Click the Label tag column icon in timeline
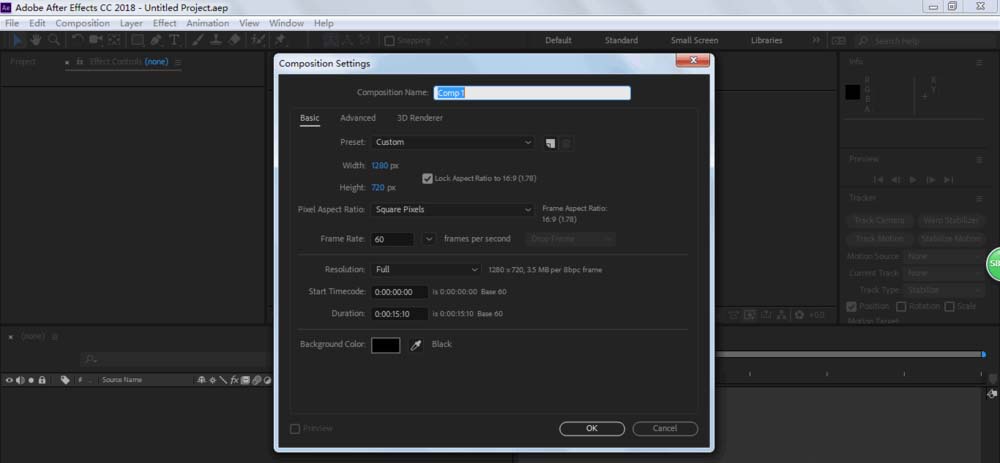The height and width of the screenshot is (463, 1000). click(x=65, y=379)
